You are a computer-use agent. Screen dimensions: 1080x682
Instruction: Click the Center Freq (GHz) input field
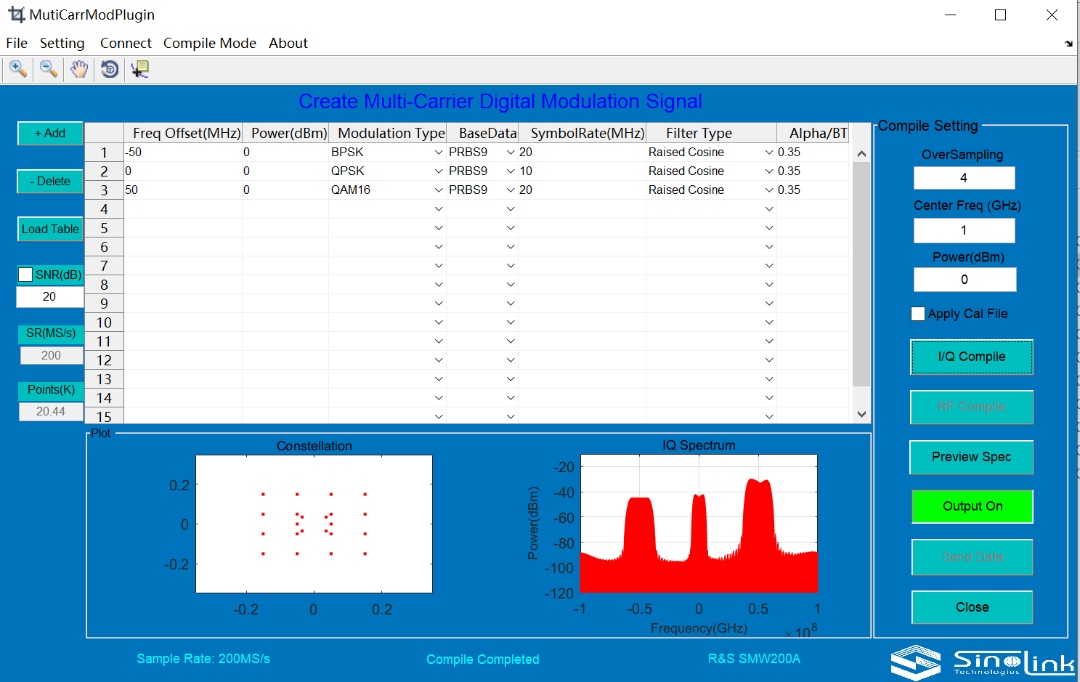point(964,230)
